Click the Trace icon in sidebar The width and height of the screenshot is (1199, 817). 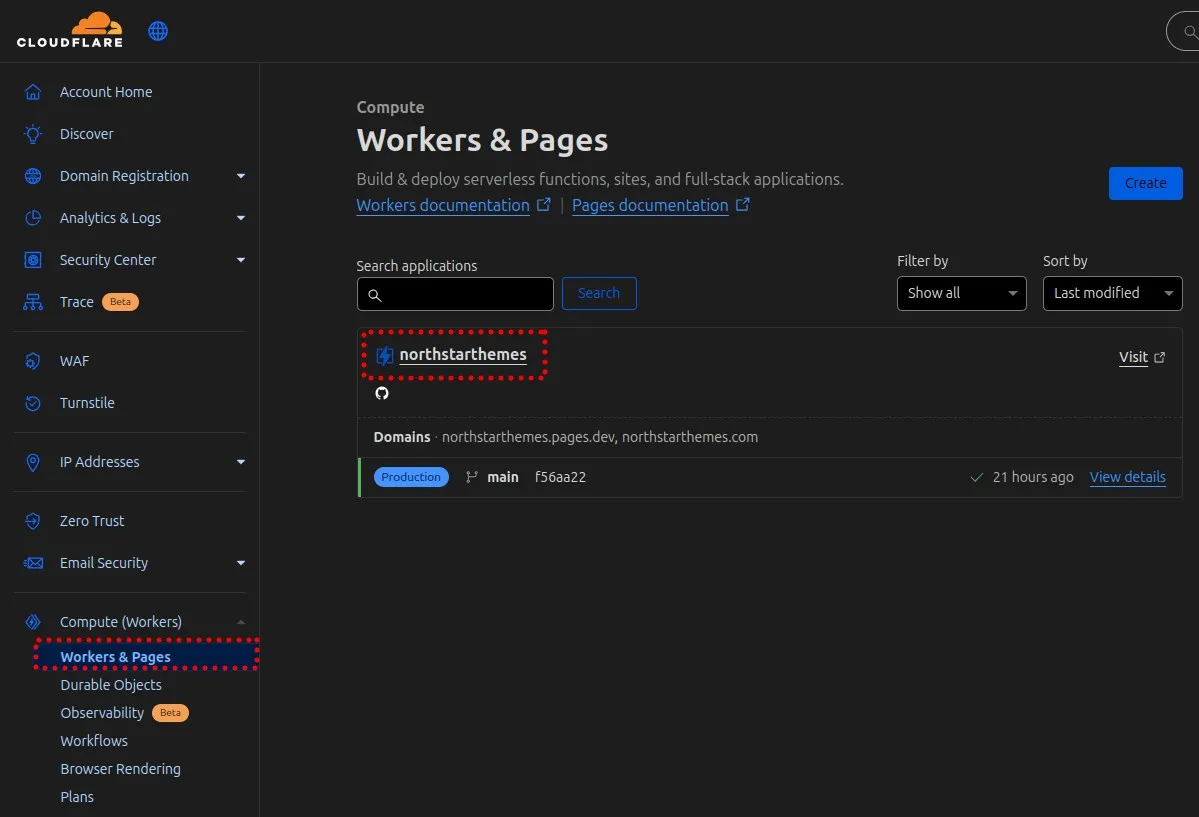click(33, 302)
